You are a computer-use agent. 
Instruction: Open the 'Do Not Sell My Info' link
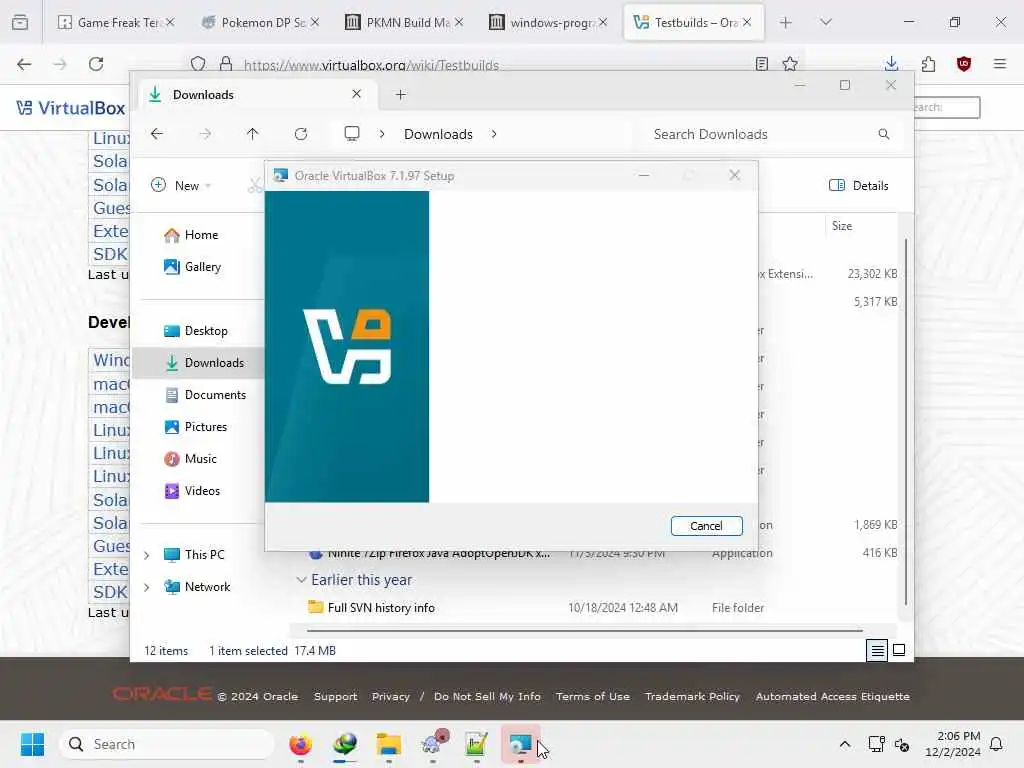[x=487, y=696]
